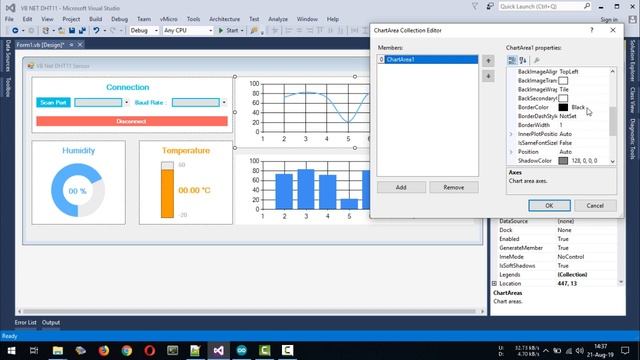Launch Firefox from the taskbar
The height and width of the screenshot is (360, 640).
coord(104,351)
